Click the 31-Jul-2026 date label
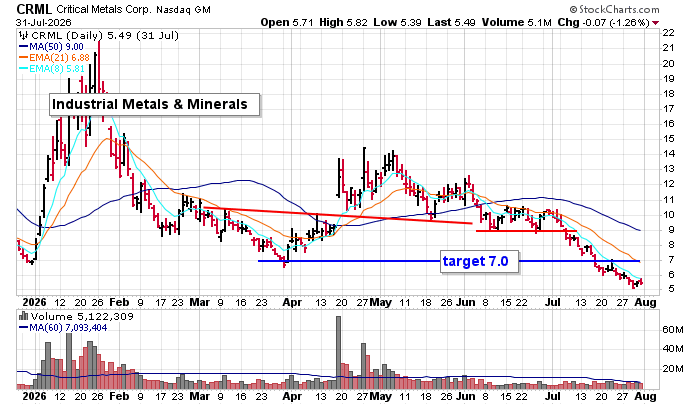700x405 pixels. click(x=44, y=23)
